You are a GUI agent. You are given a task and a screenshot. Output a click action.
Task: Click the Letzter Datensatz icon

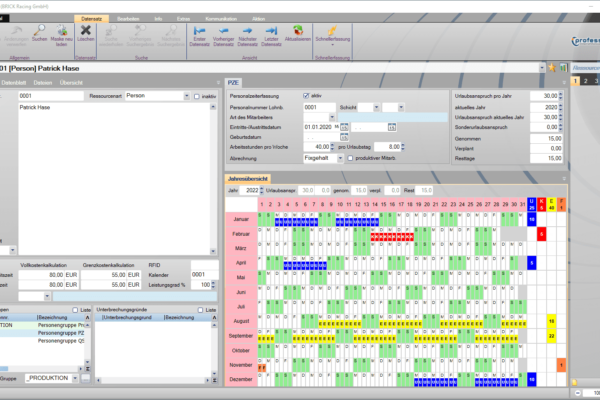(271, 34)
